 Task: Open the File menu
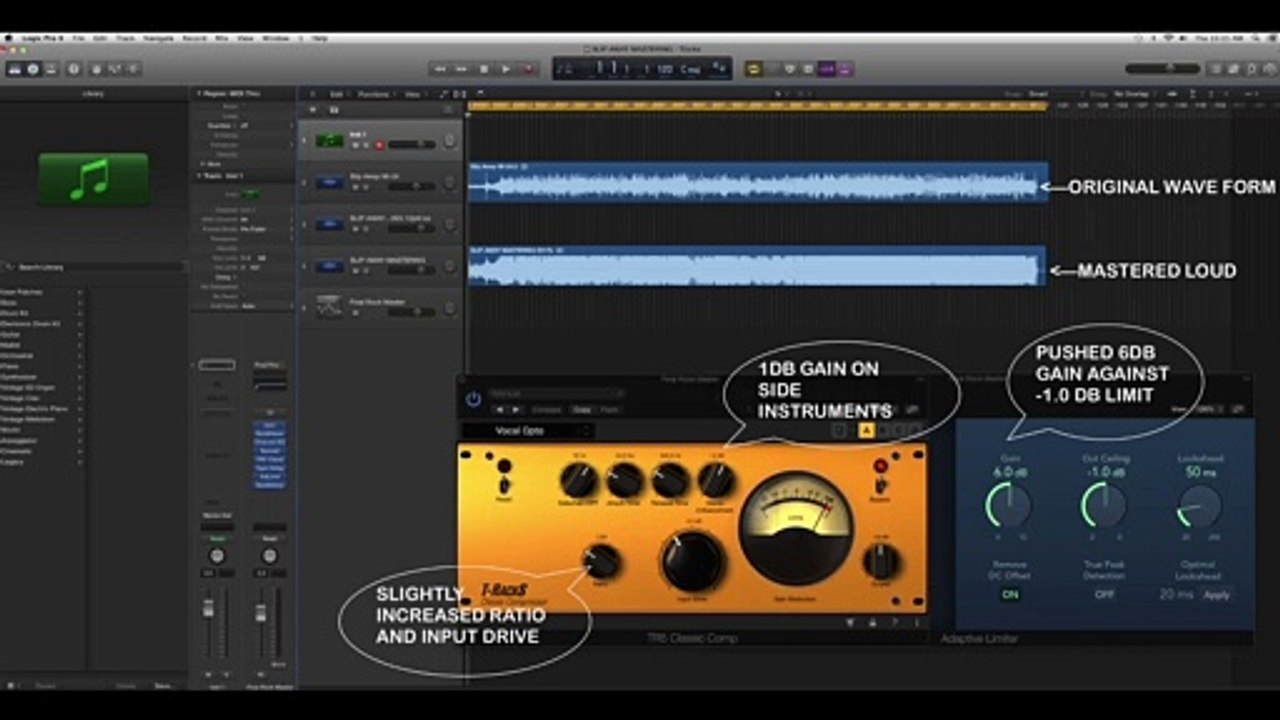tap(78, 38)
